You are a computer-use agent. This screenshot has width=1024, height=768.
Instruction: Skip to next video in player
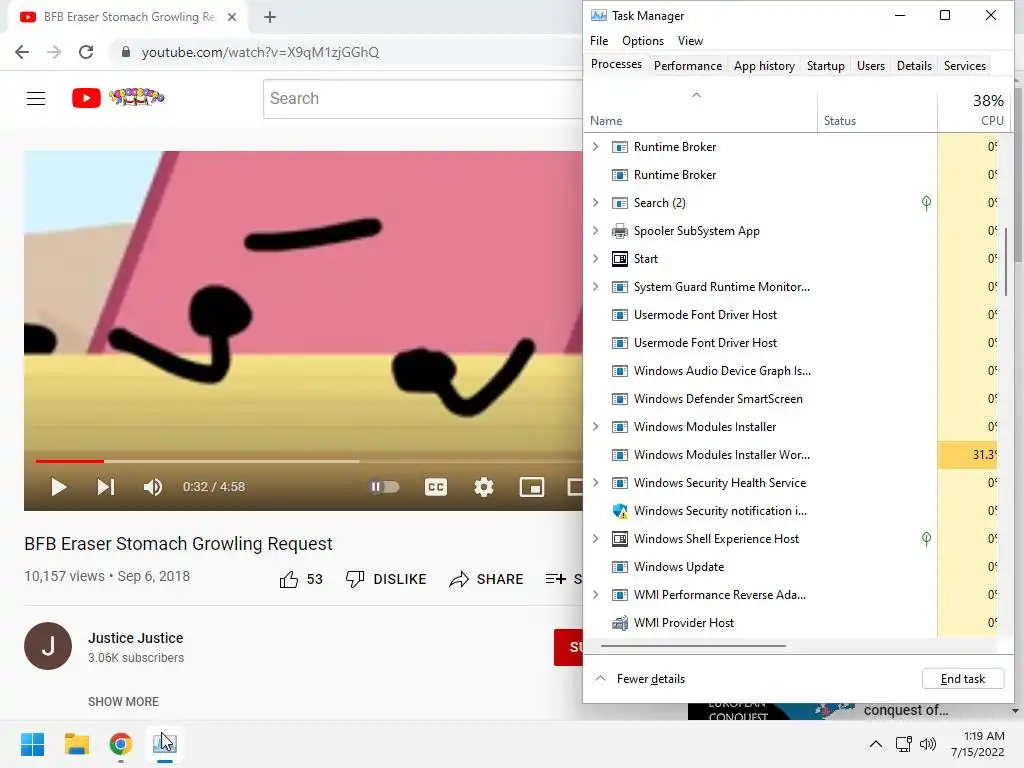(106, 487)
